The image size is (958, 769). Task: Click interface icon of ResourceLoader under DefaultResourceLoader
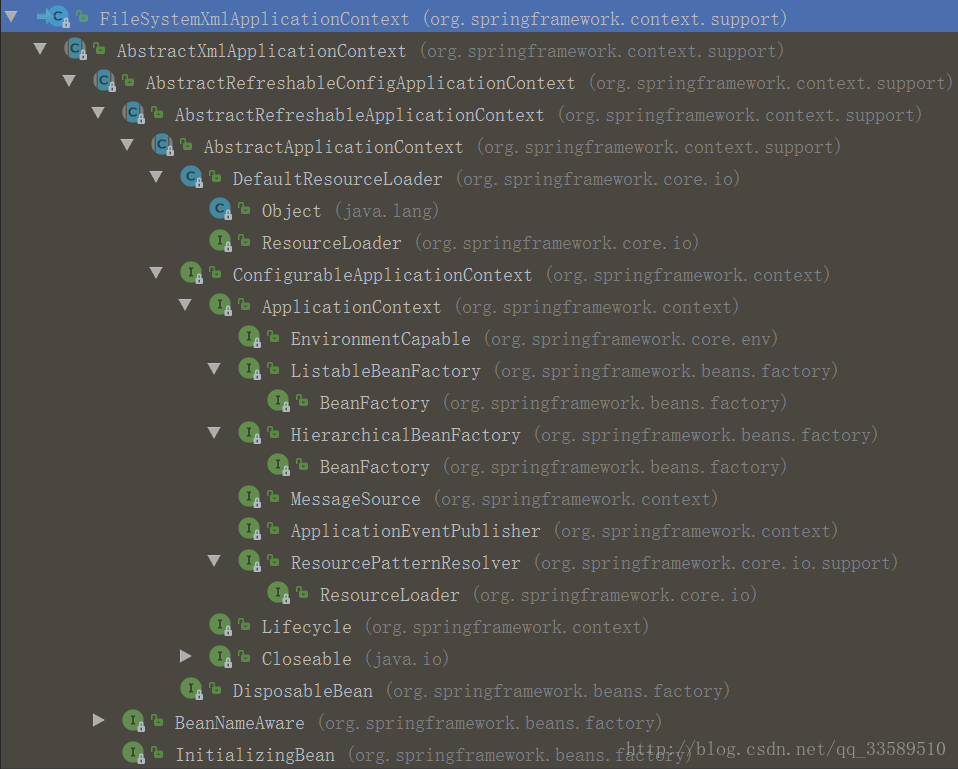coord(221,241)
